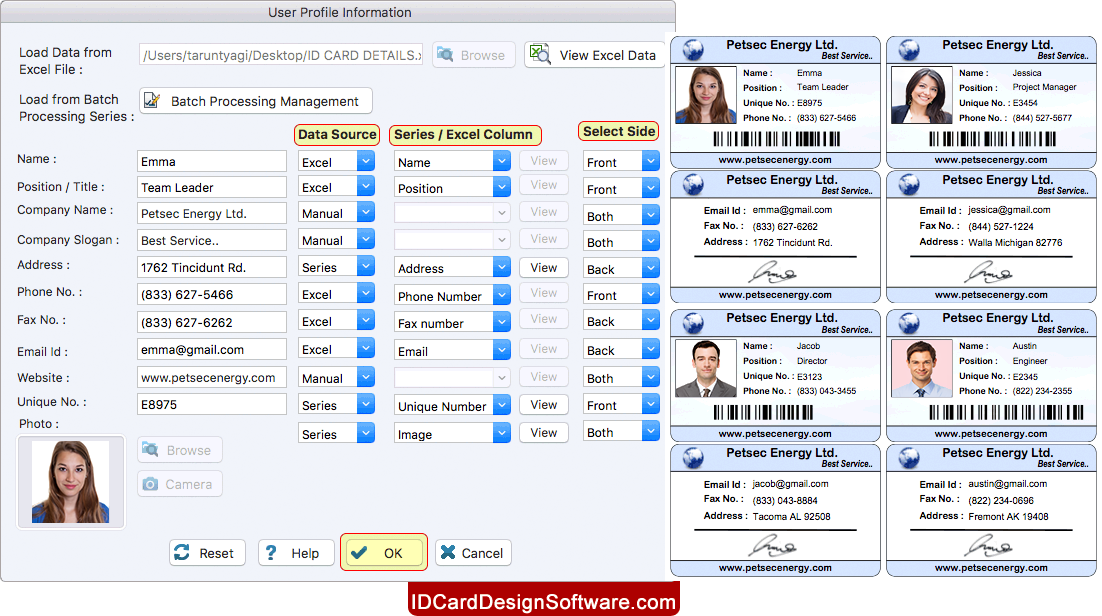
Task: Click the Unique No. field showing E8975
Action: click(212, 404)
